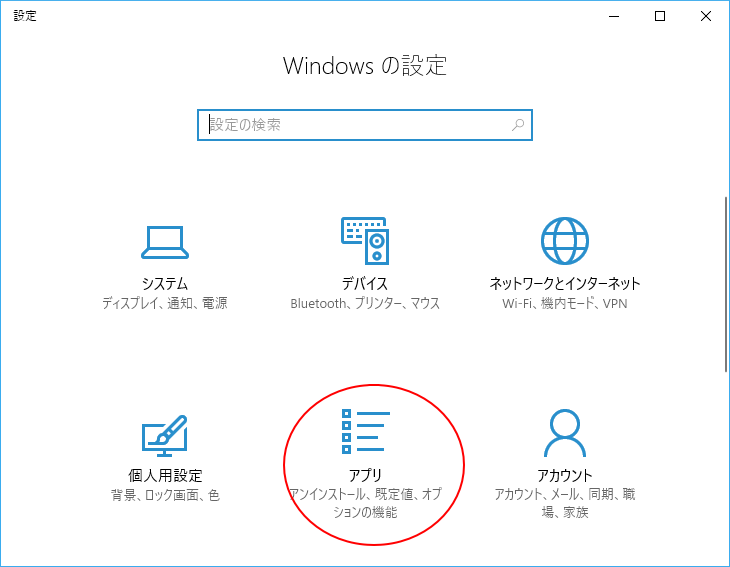Open the アプリ list icon
The height and width of the screenshot is (567, 730).
[365, 431]
